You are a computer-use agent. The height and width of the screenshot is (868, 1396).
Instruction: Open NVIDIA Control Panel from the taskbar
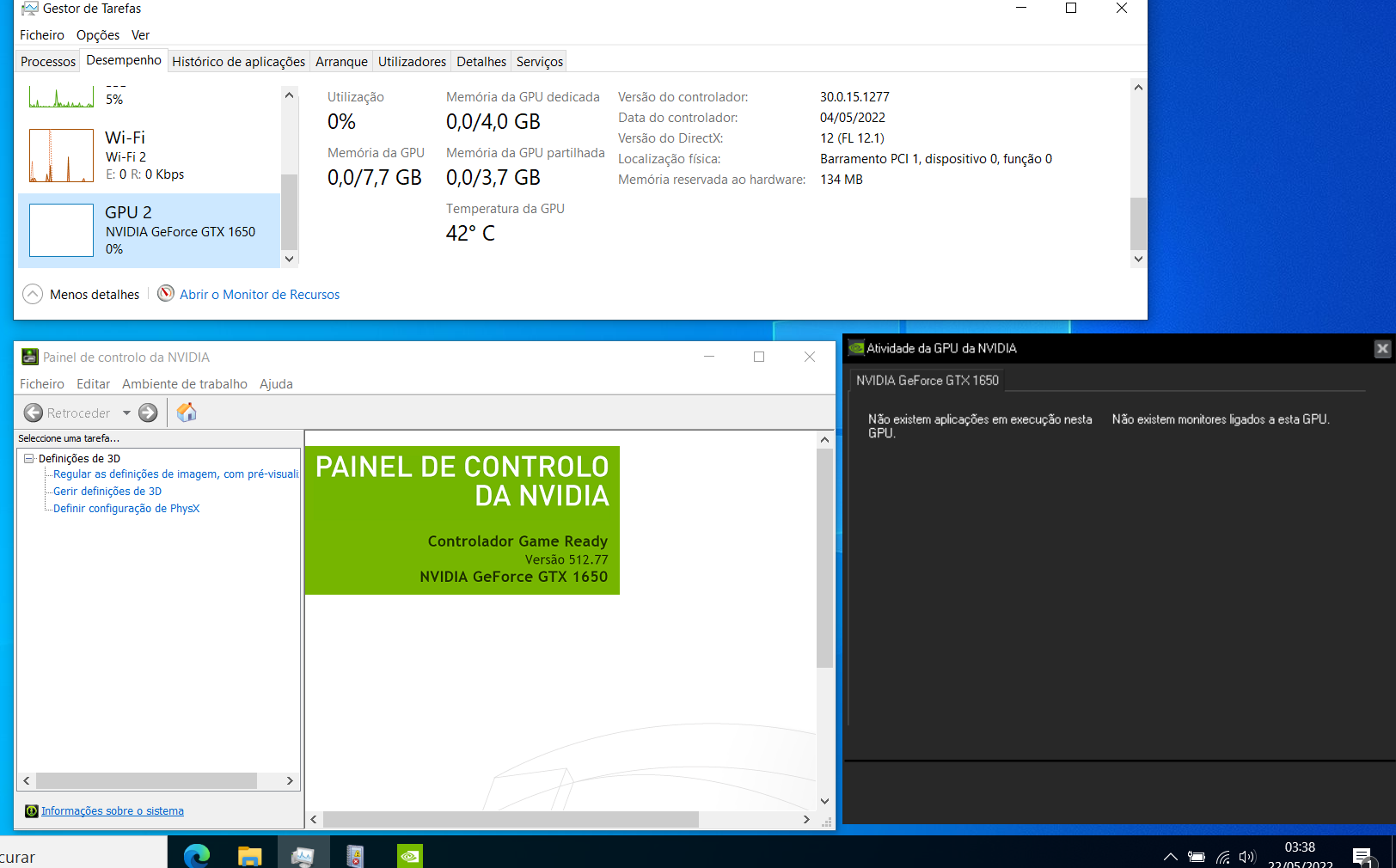[x=409, y=856]
